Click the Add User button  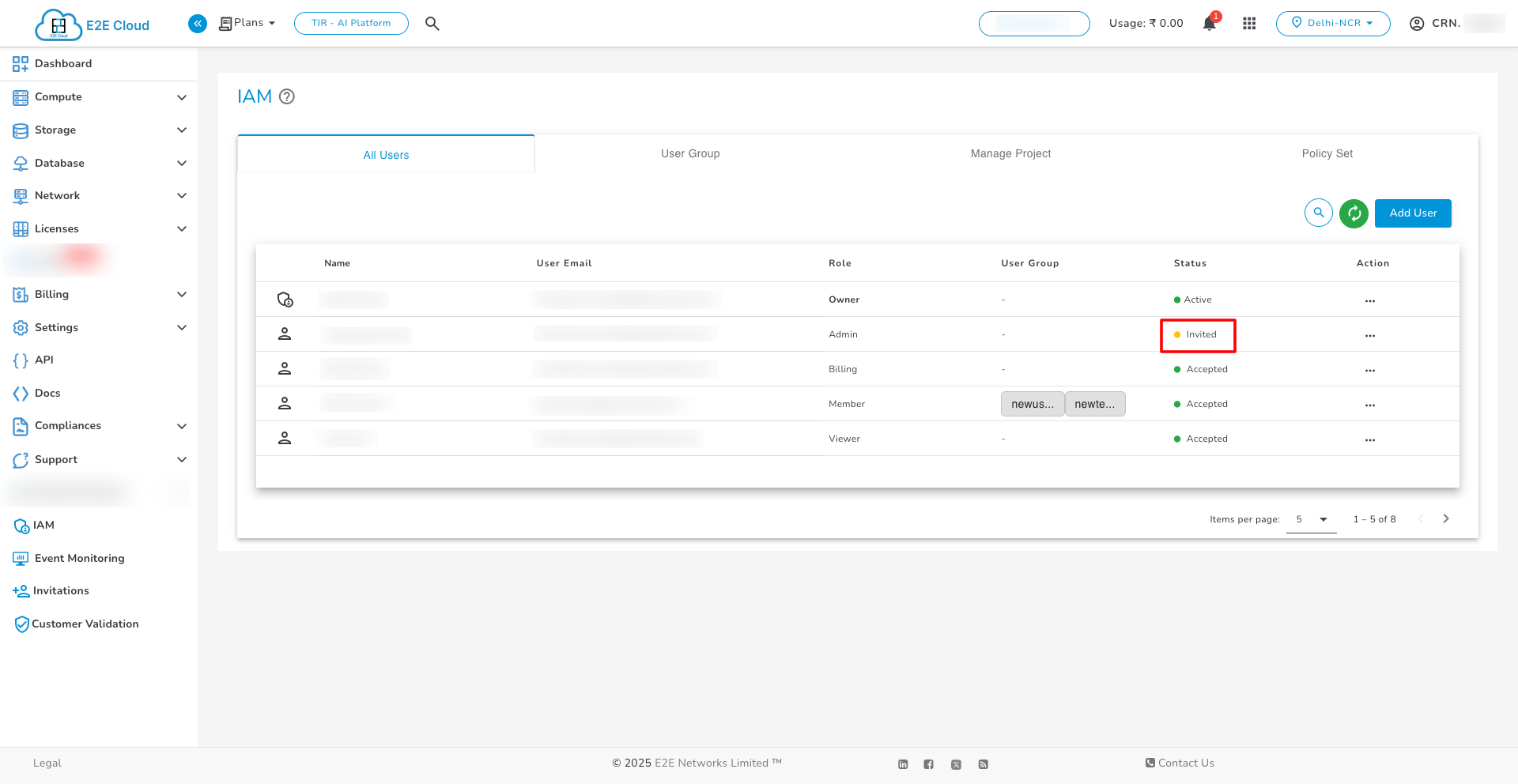coord(1413,213)
